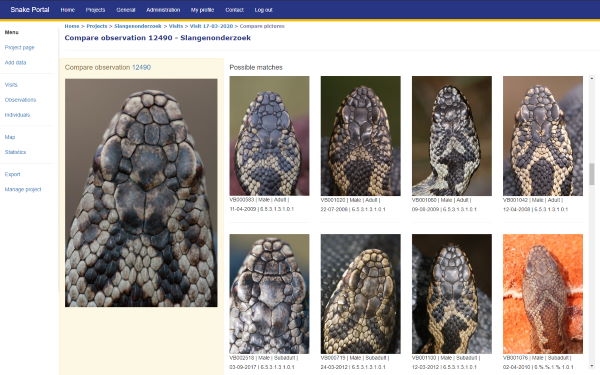This screenshot has width=600, height=375.
Task: Choose subadult match thumbnail dated 03-09-2017
Action: (269, 294)
